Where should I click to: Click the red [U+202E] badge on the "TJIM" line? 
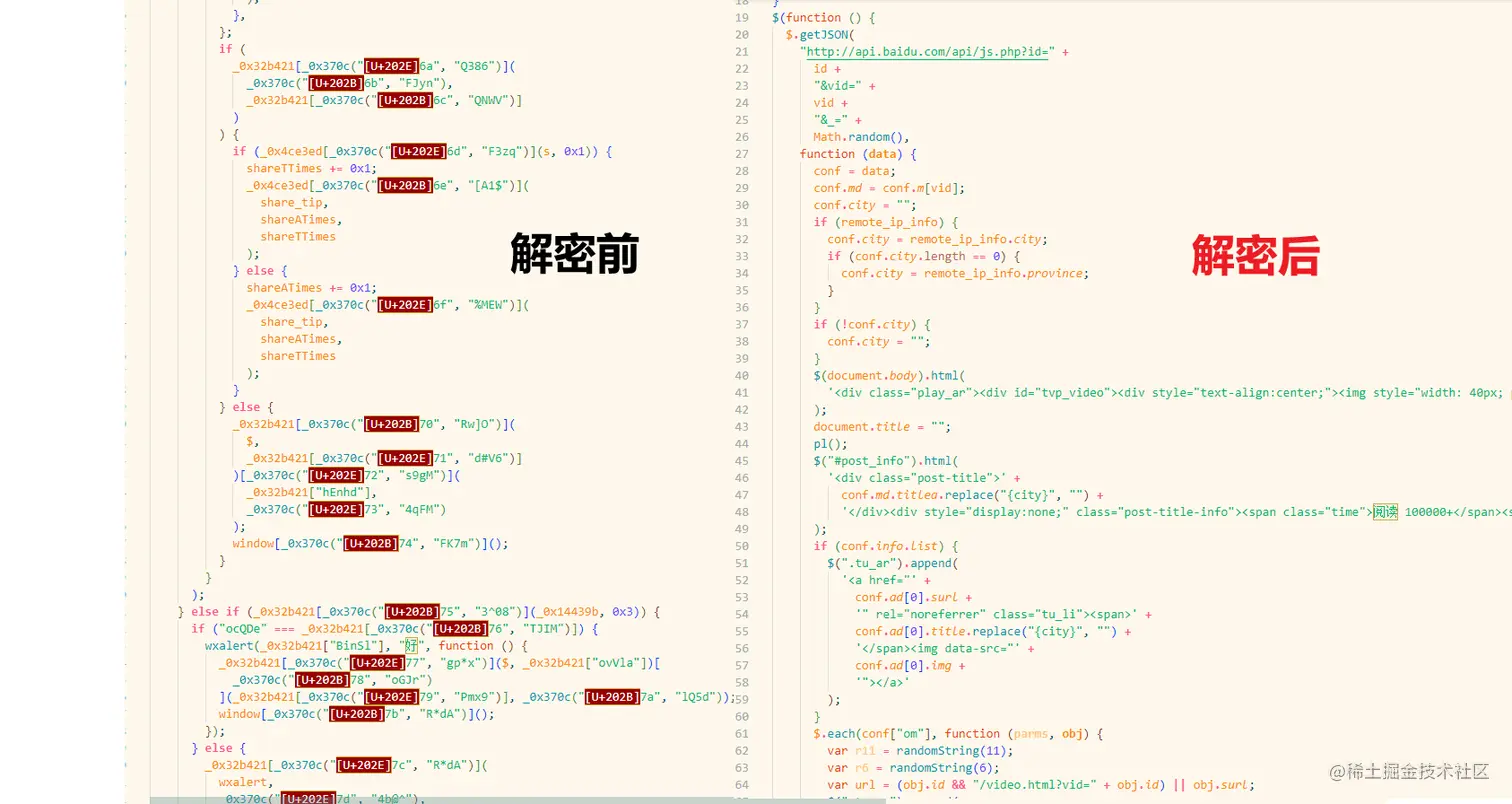pos(460,628)
